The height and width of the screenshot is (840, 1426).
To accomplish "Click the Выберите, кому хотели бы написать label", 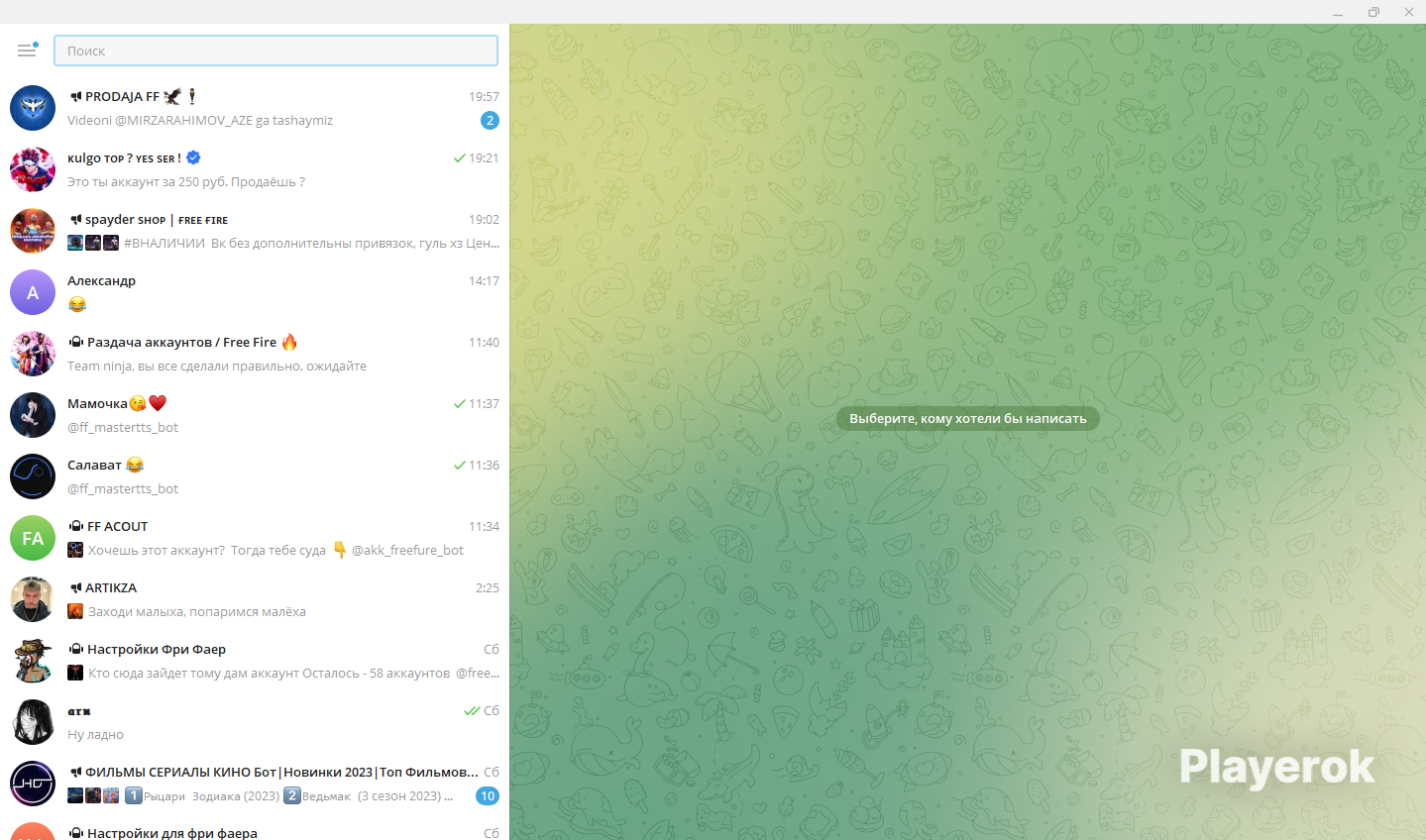I will [x=967, y=419].
